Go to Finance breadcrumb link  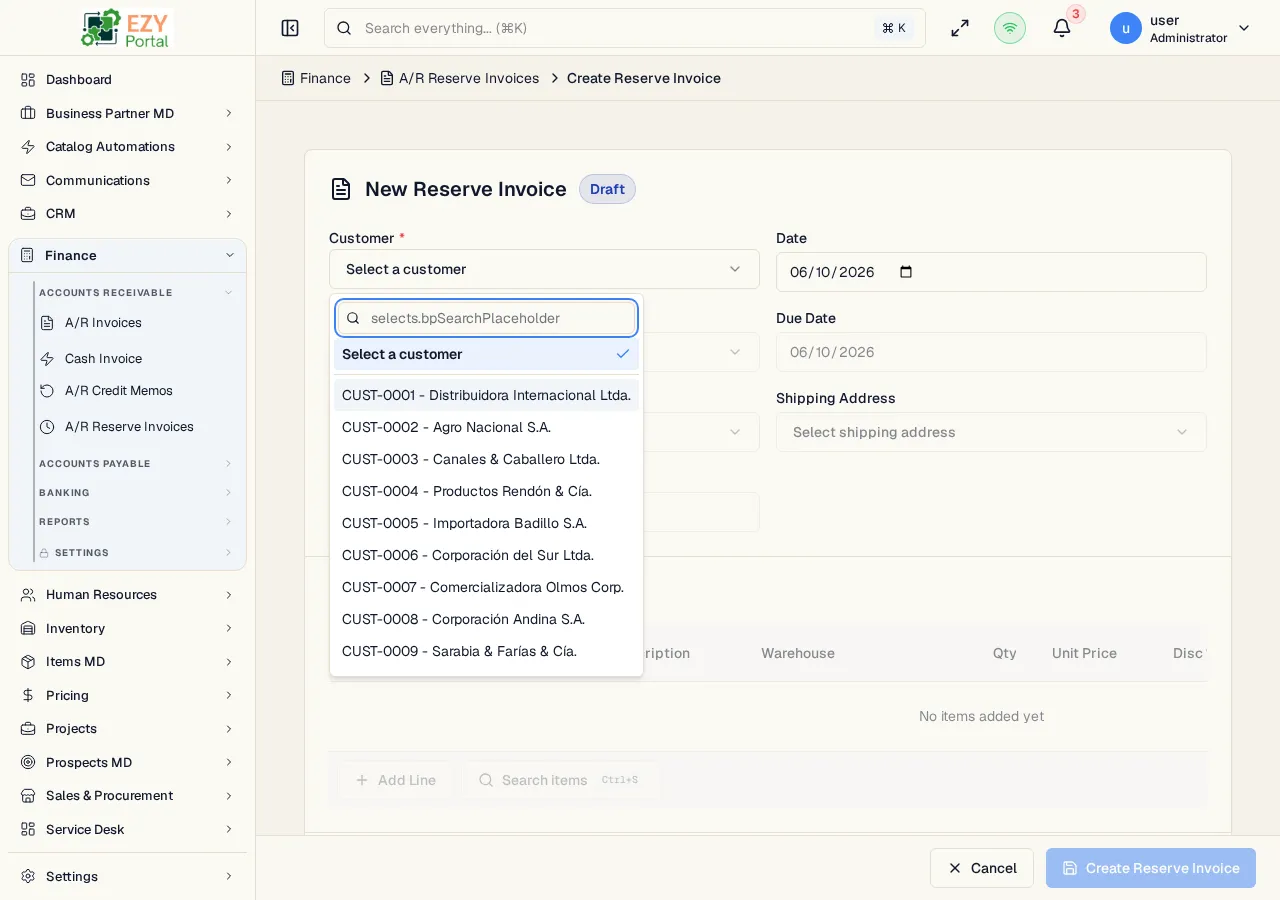316,78
